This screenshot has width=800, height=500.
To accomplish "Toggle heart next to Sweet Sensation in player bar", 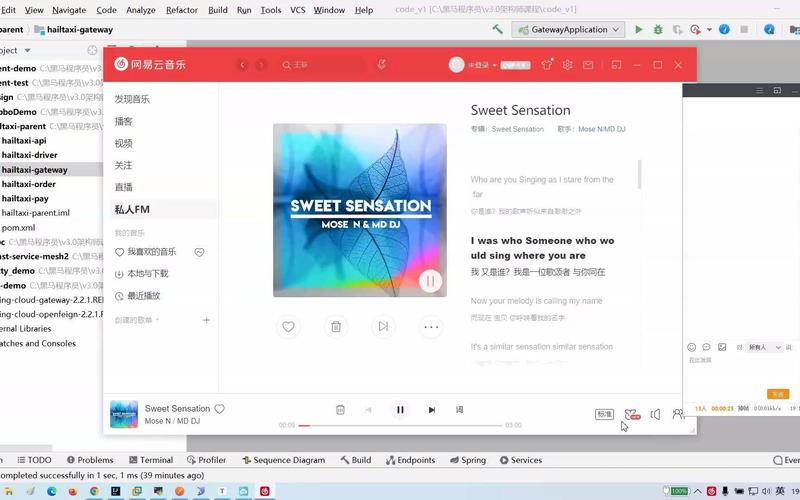I will 219,409.
